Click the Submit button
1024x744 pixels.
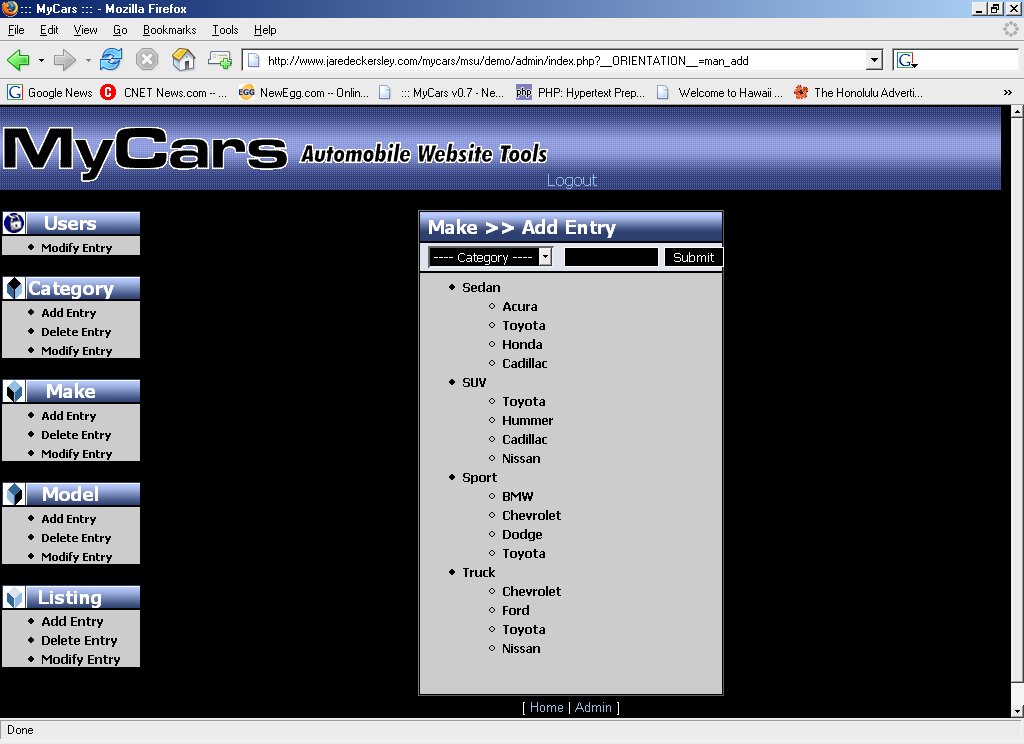click(x=694, y=257)
